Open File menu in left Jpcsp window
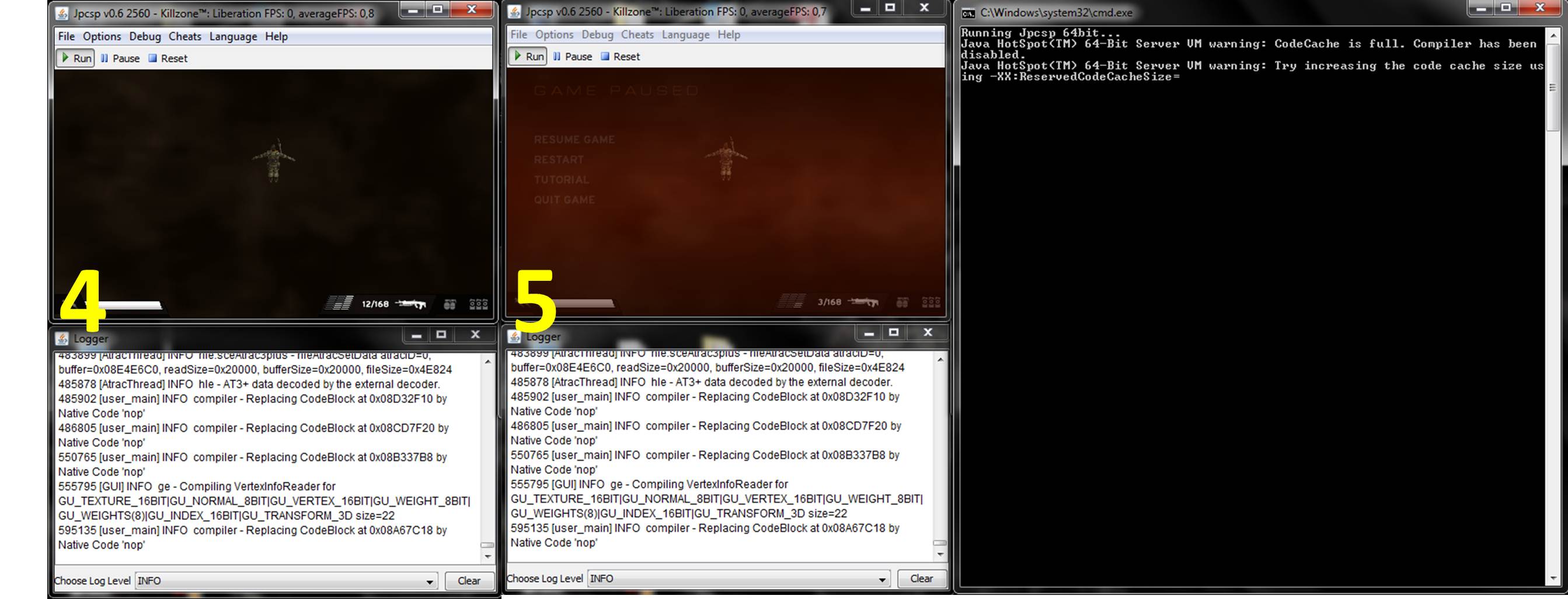This screenshot has height=599, width=1568. pos(67,37)
